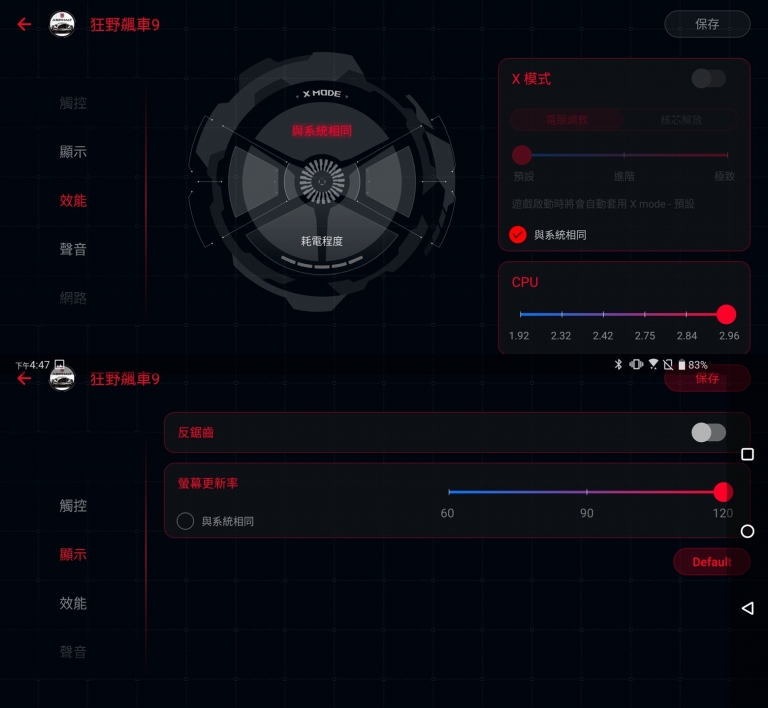Set CPU slider to 2.42
Screen dimensions: 768x708
tap(603, 314)
